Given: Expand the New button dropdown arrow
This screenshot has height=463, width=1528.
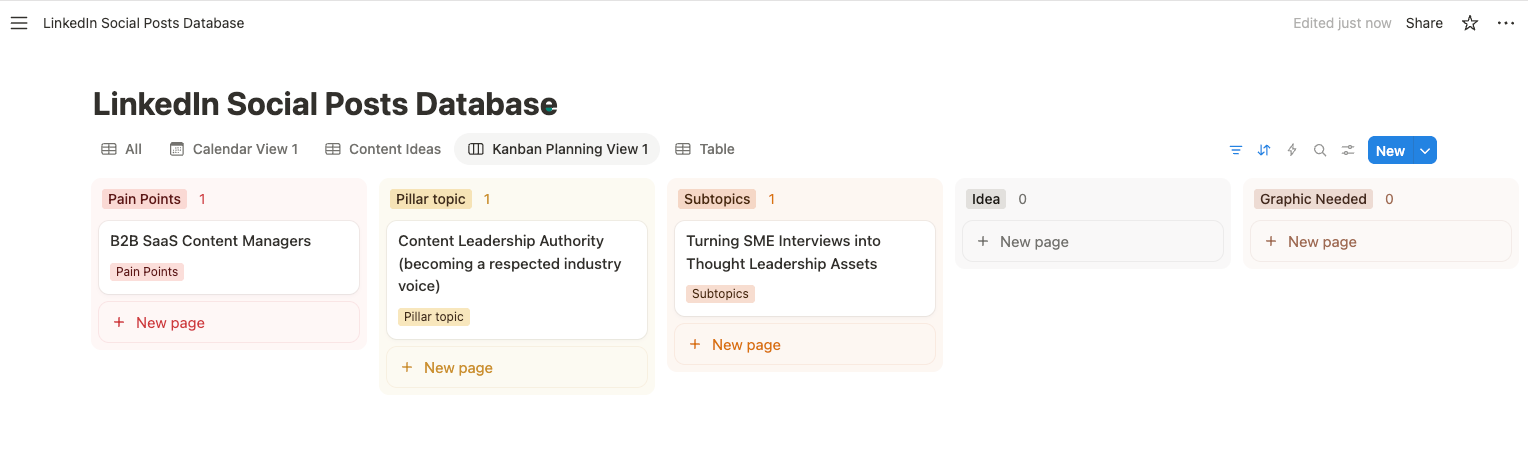Looking at the screenshot, I should (x=1426, y=150).
